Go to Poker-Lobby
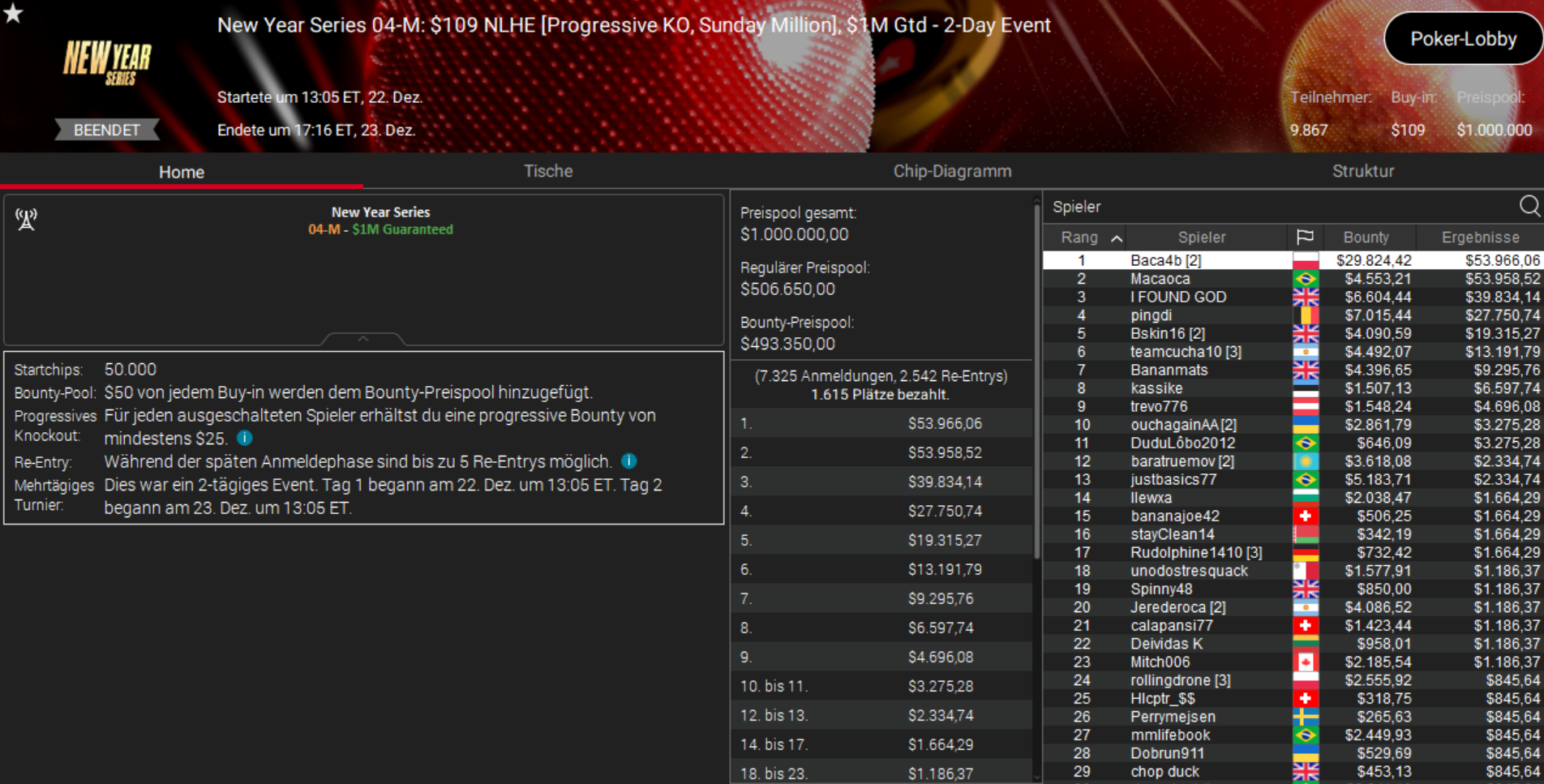The image size is (1544, 784). [1463, 39]
